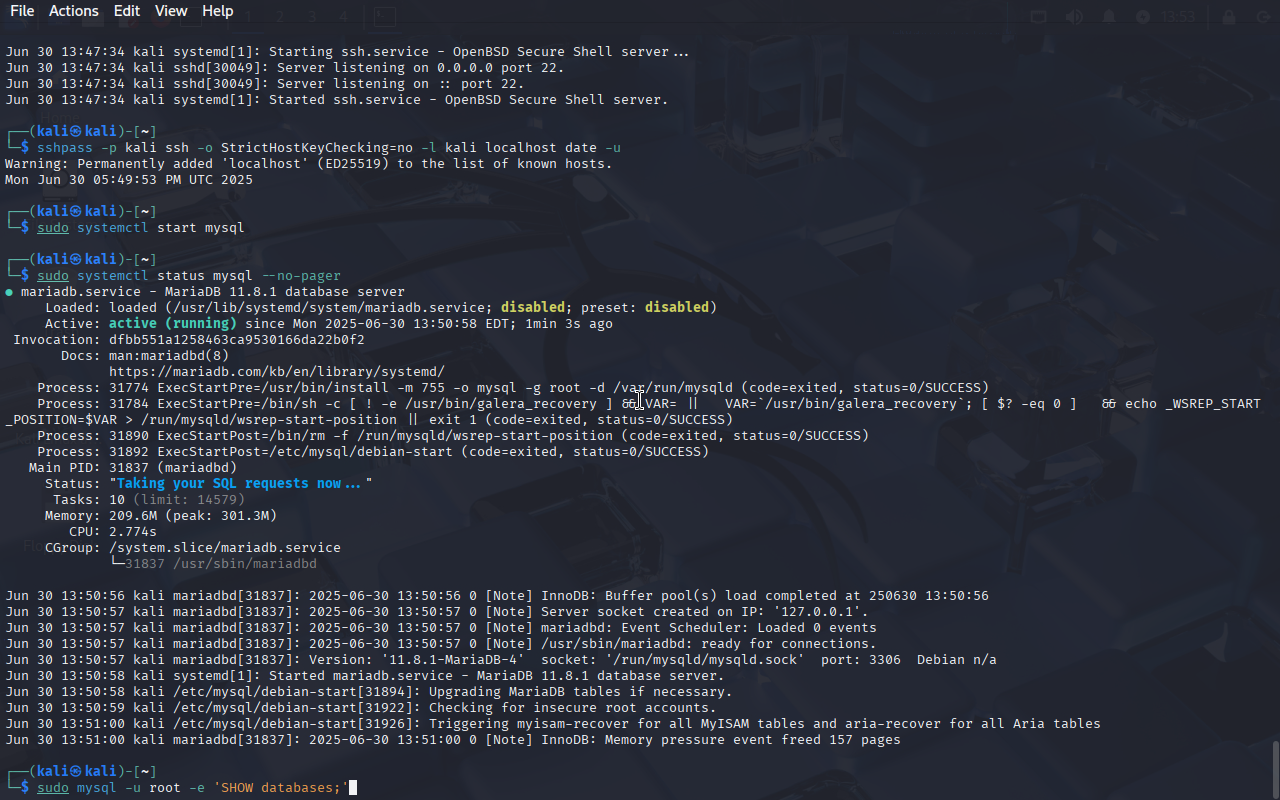Click 'Starting ssh.service' log line
This screenshot has width=1280, height=800.
pyautogui.click(x=347, y=52)
